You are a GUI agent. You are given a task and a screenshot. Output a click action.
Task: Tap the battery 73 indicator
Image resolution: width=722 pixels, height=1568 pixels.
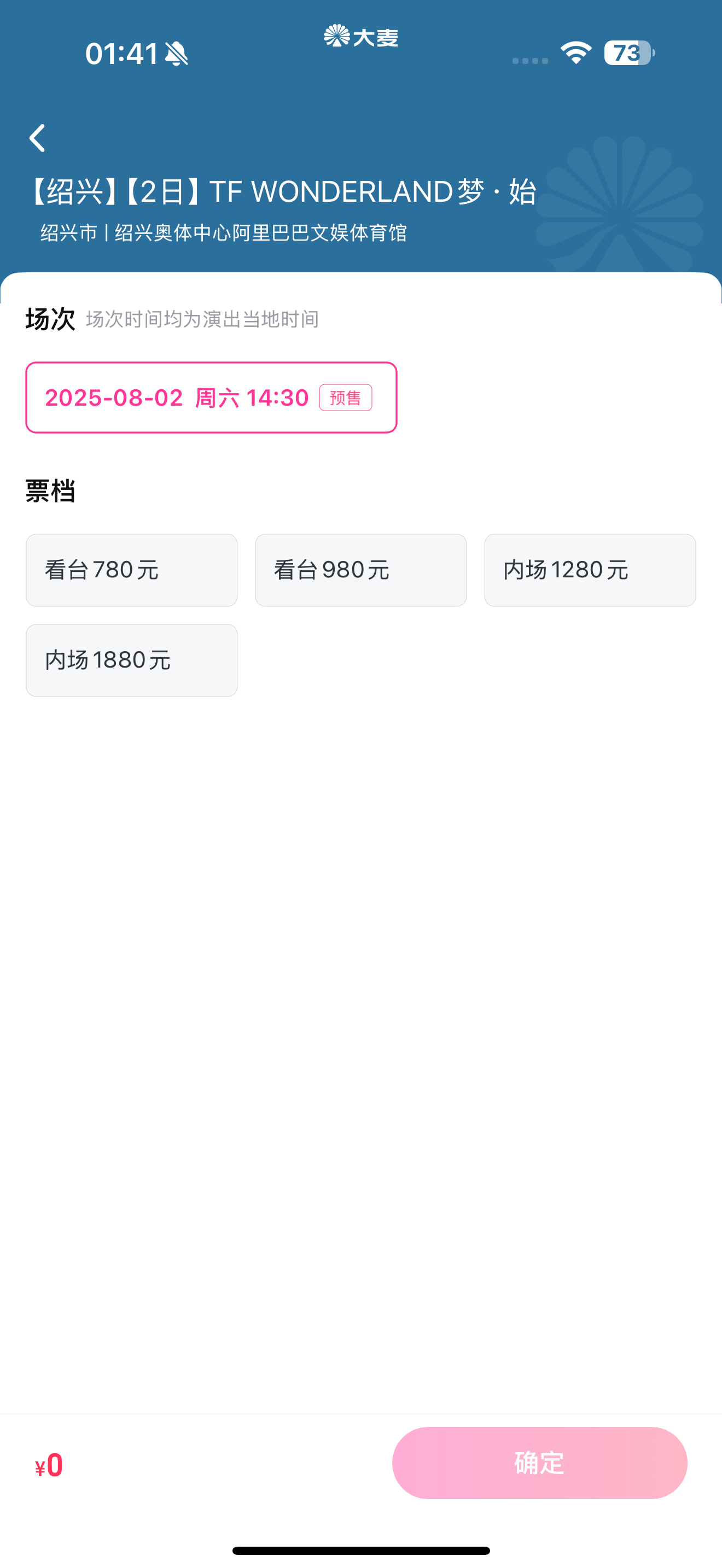click(630, 53)
